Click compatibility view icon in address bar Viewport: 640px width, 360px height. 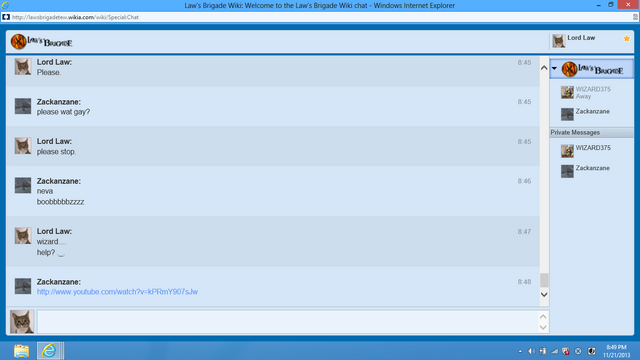[x=635, y=17]
